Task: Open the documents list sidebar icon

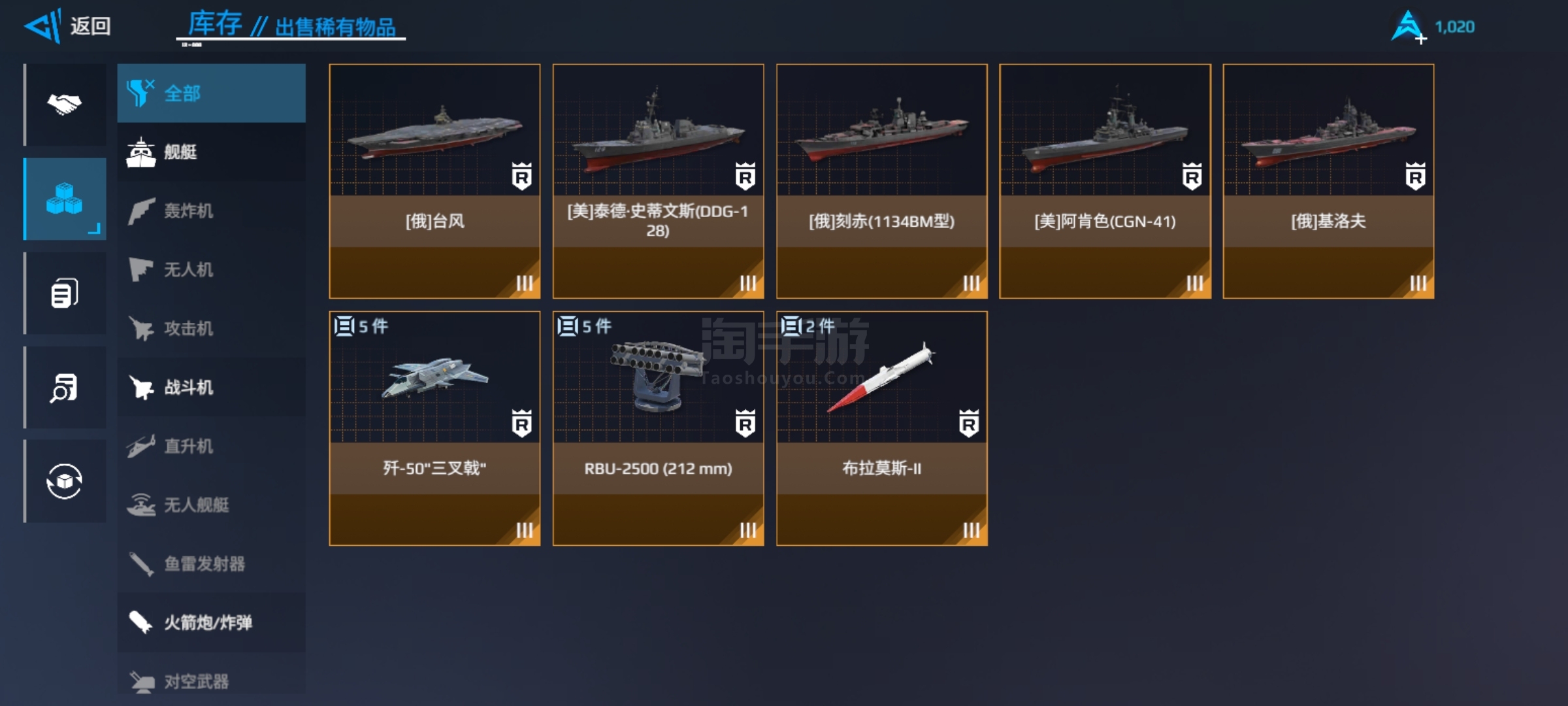Action: (x=65, y=293)
